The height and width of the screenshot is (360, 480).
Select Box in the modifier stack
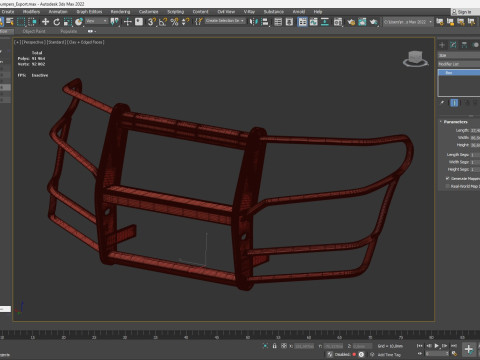click(459, 73)
